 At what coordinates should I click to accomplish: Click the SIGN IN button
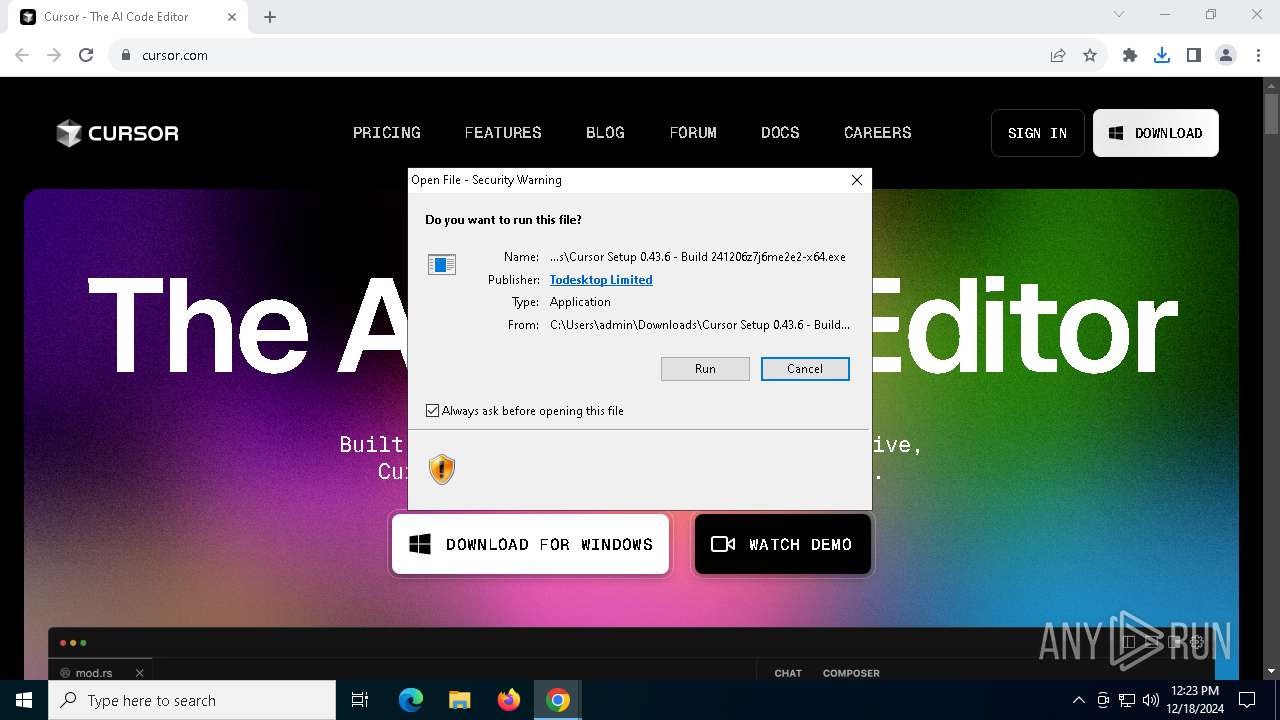tap(1038, 133)
